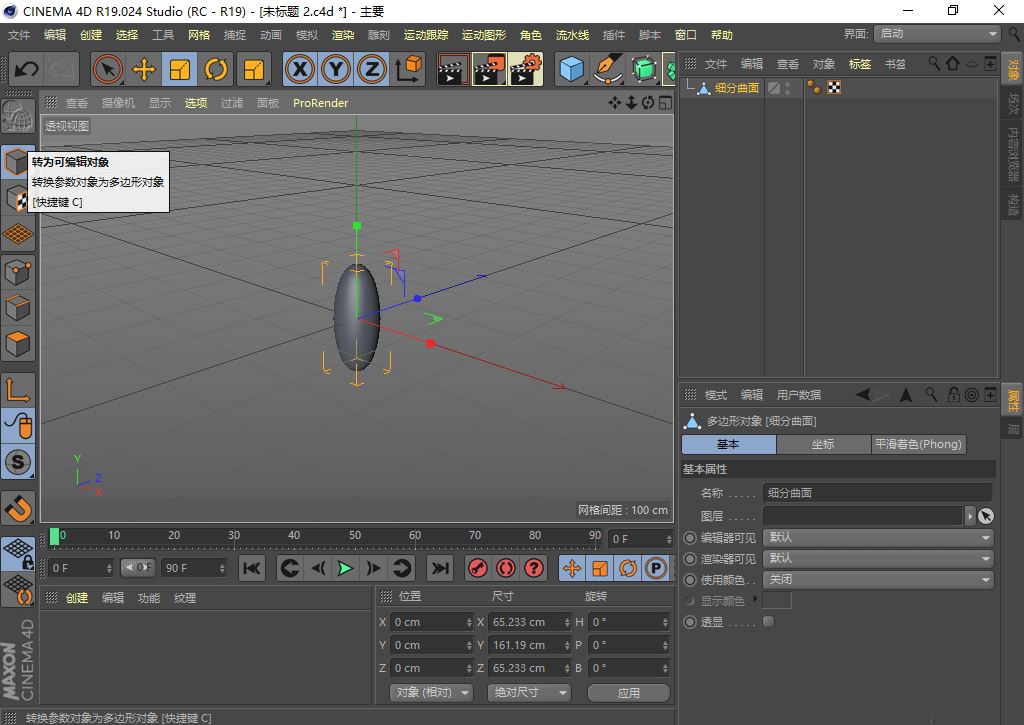This screenshot has height=725, width=1024.
Task: Open the 绝对尺寸 dropdown
Action: click(x=529, y=692)
